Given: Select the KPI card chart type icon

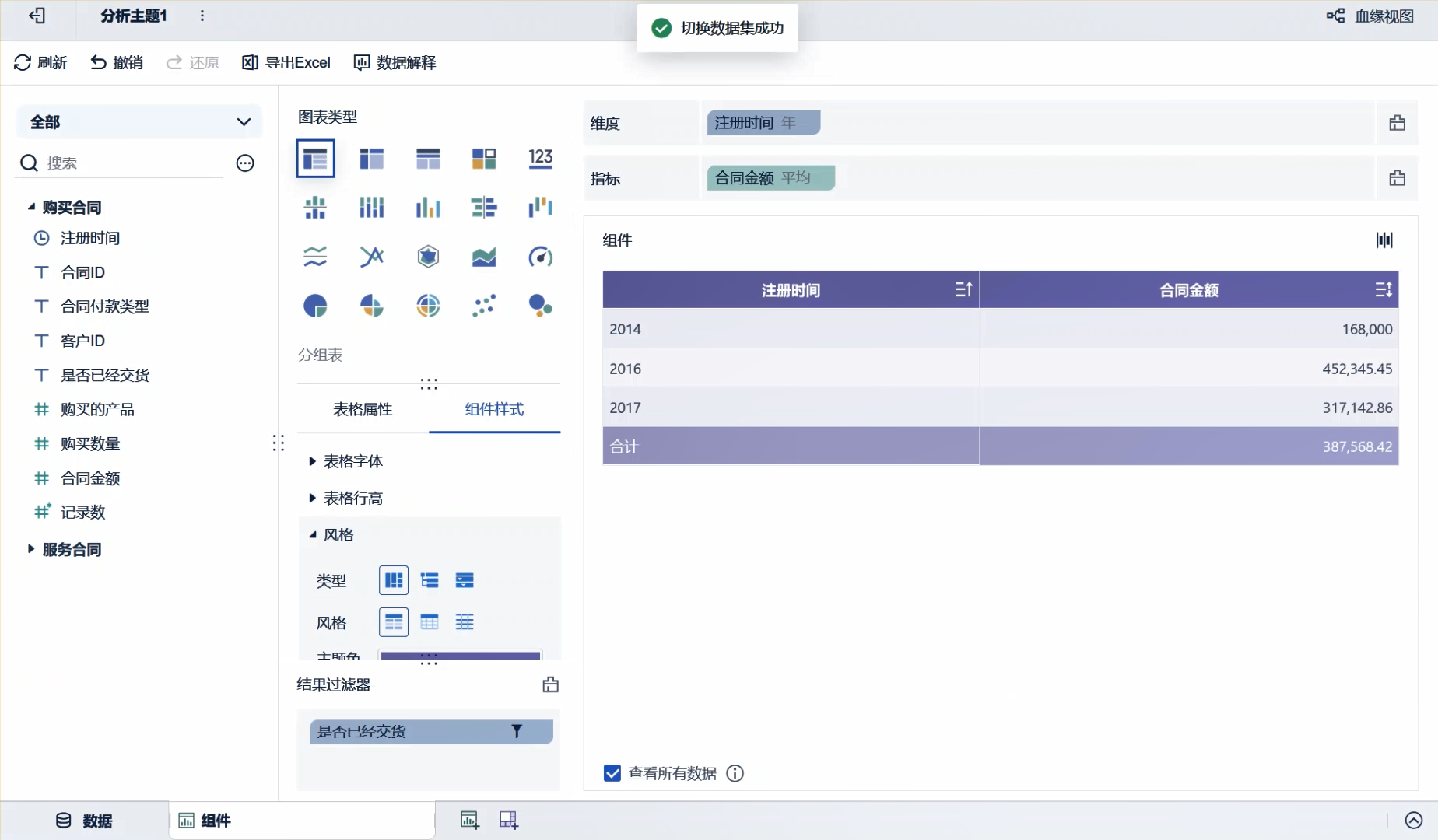Looking at the screenshot, I should tap(484, 159).
